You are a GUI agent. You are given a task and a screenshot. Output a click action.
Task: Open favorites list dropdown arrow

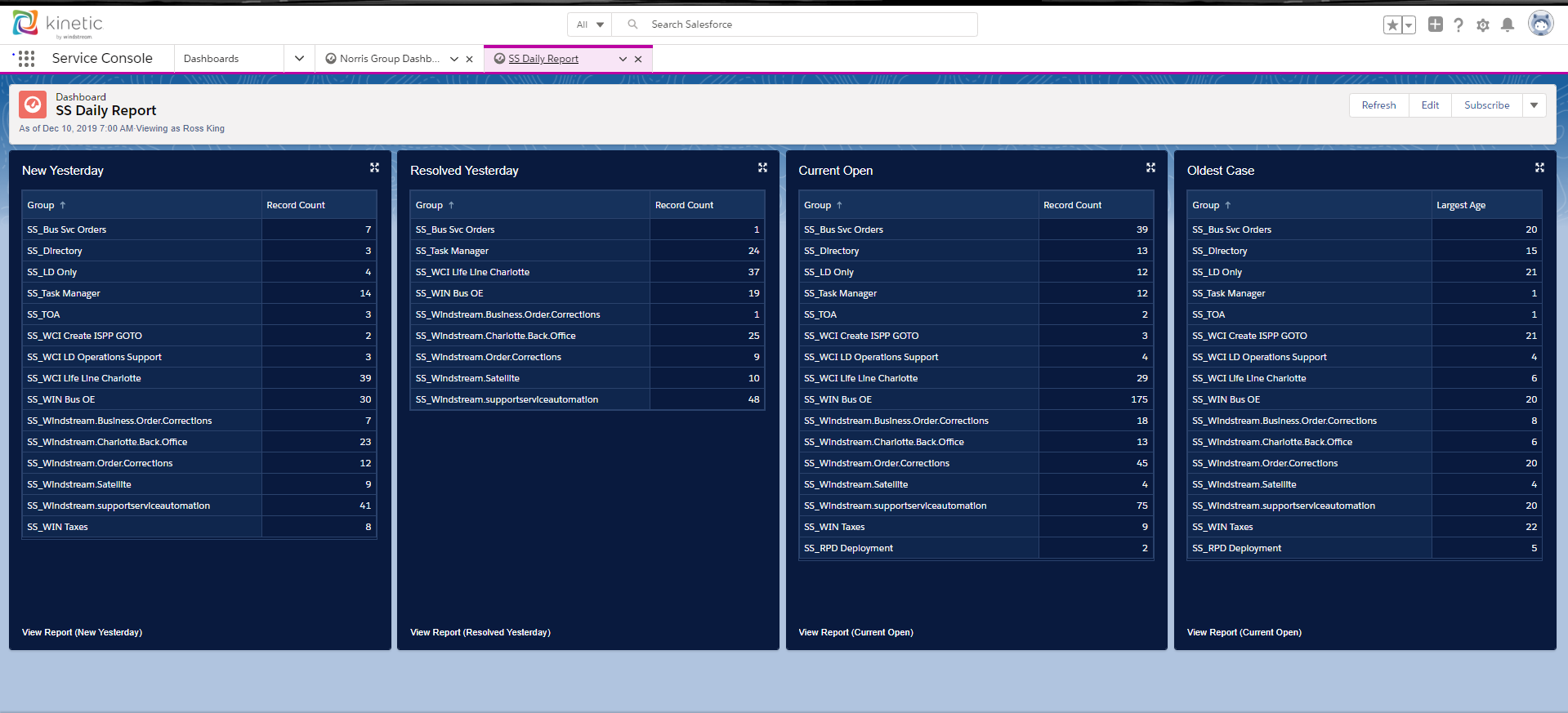pyautogui.click(x=1409, y=25)
